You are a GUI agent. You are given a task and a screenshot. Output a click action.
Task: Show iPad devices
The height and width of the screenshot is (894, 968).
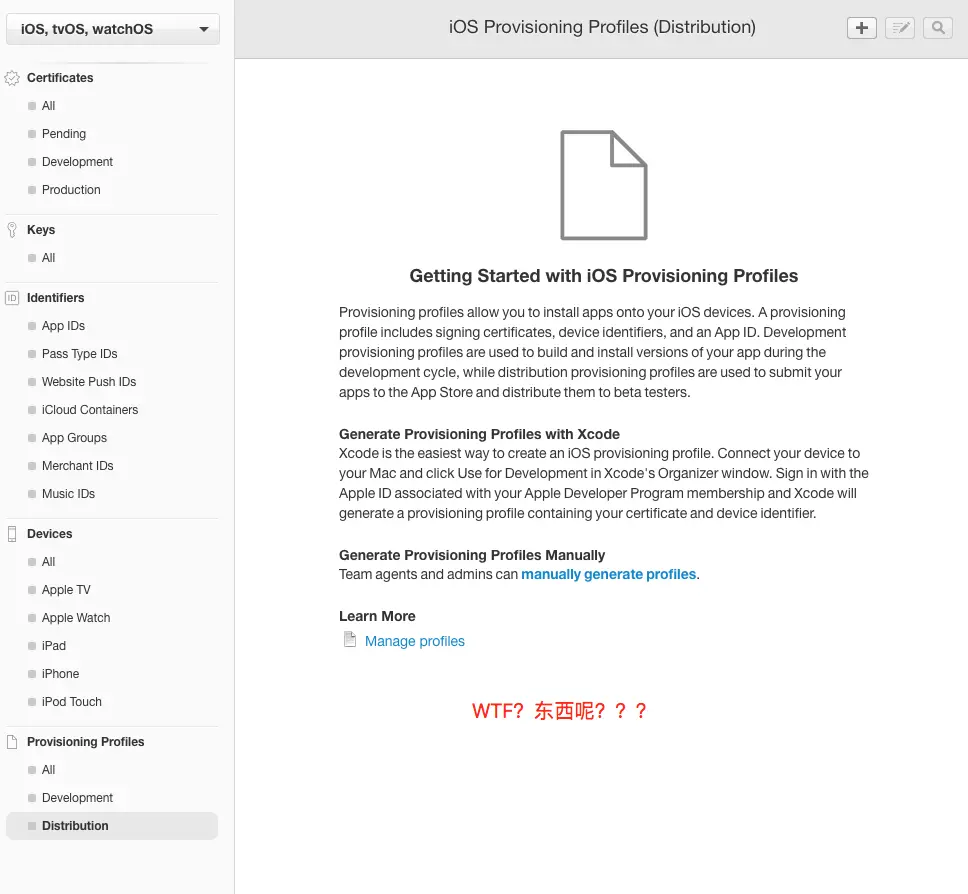click(x=54, y=646)
